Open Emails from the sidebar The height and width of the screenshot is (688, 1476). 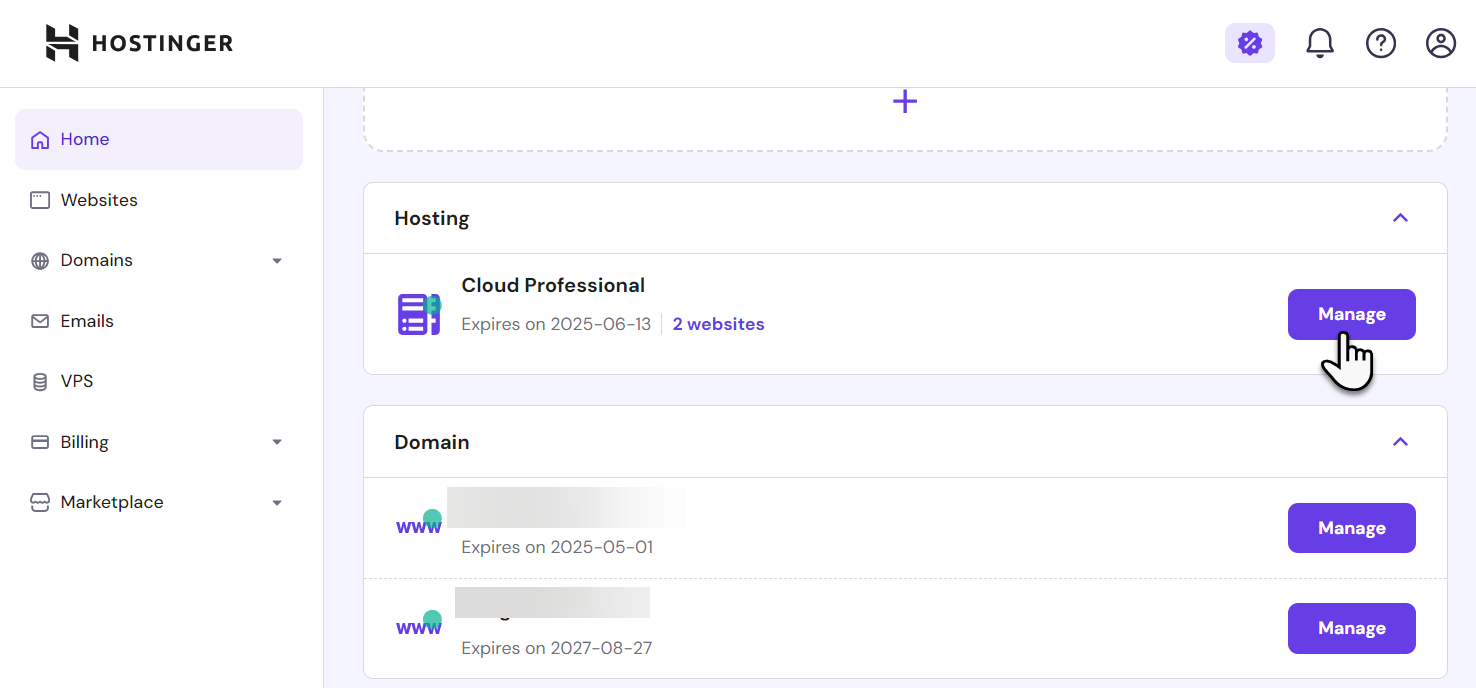[159, 321]
